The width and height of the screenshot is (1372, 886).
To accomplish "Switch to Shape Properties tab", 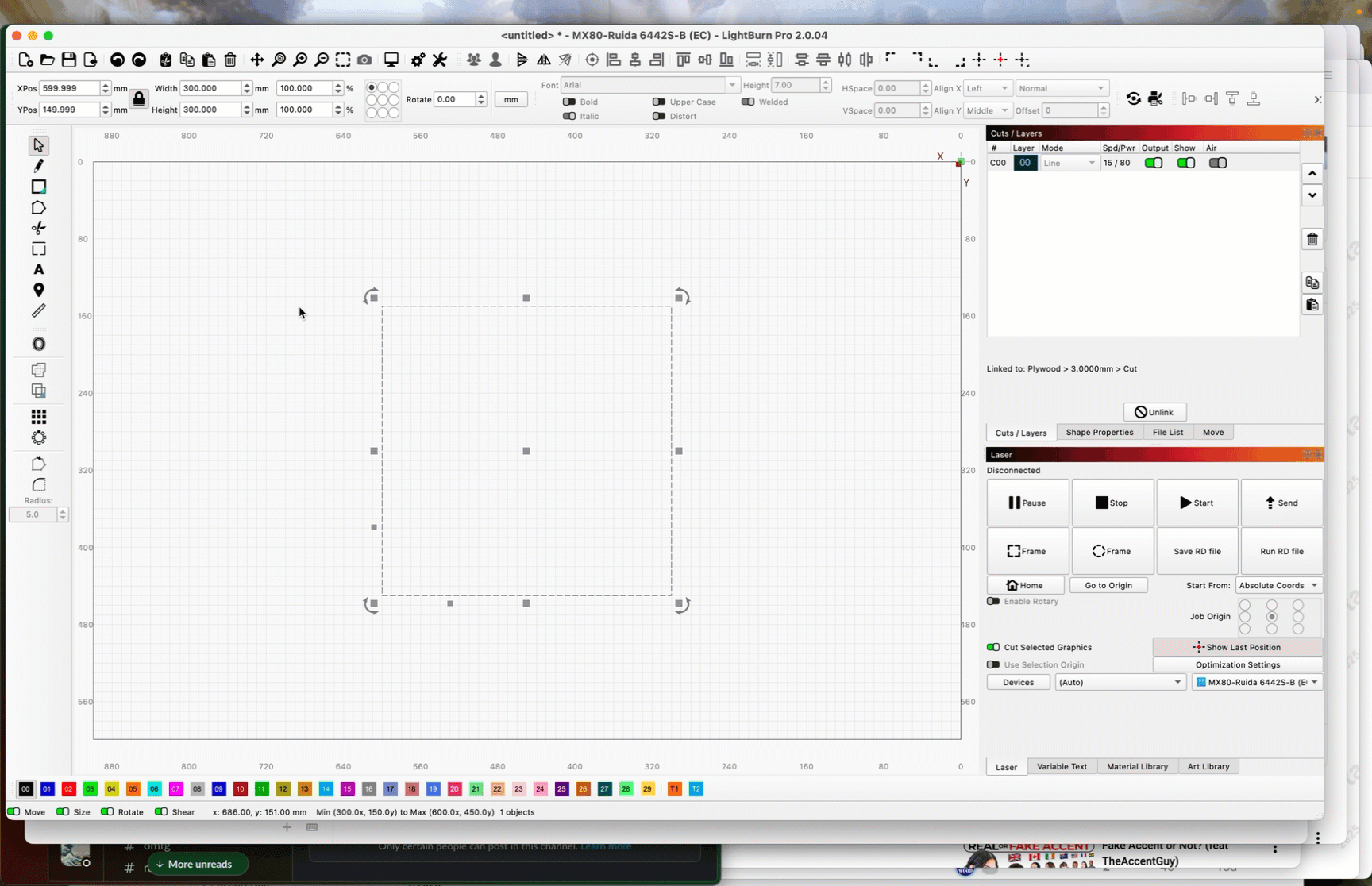I will pos(1099,433).
